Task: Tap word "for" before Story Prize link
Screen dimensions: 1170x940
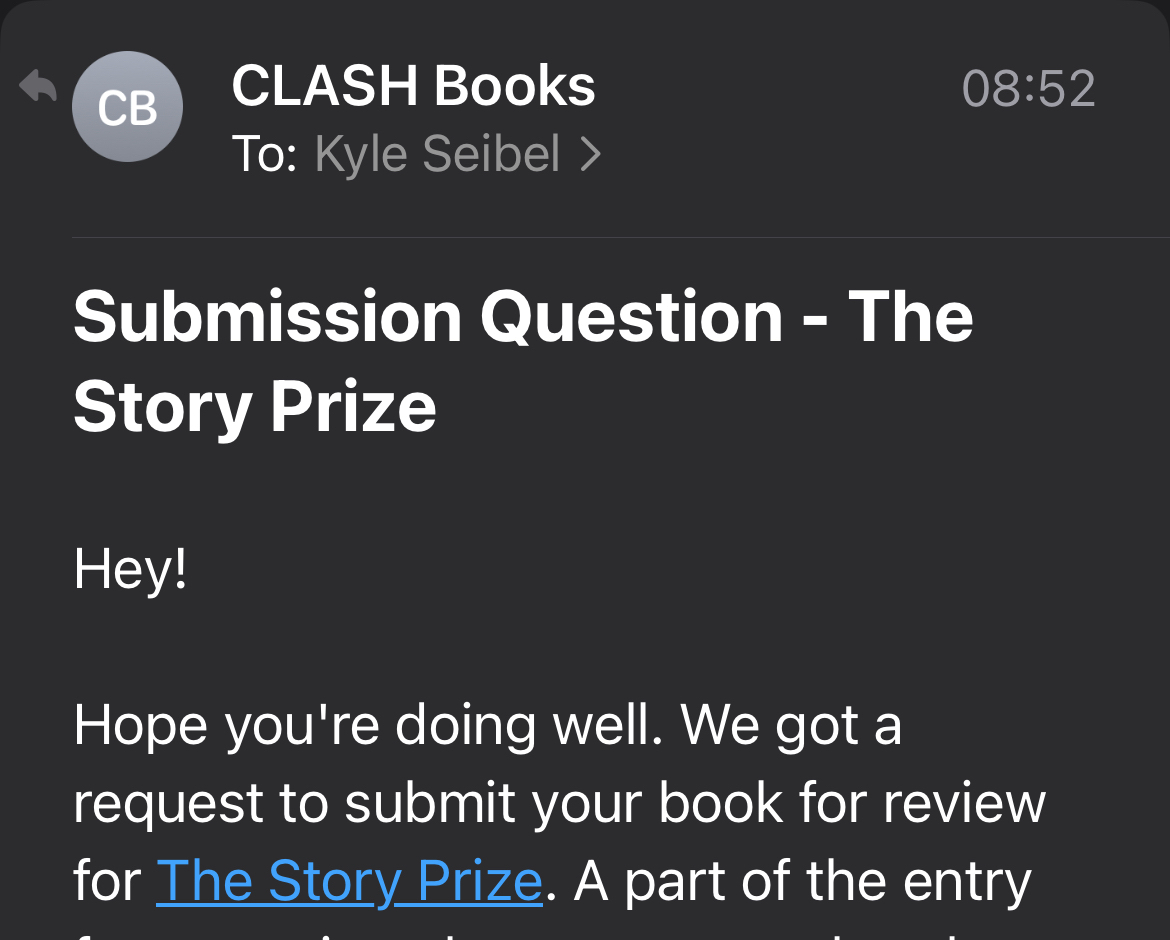Action: point(107,881)
